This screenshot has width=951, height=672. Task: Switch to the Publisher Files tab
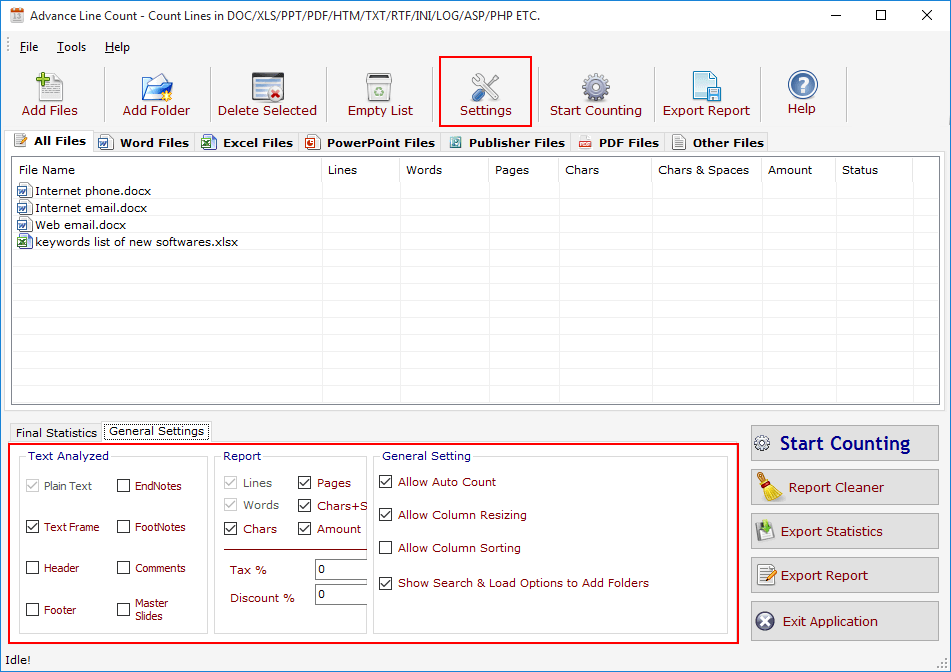(507, 143)
